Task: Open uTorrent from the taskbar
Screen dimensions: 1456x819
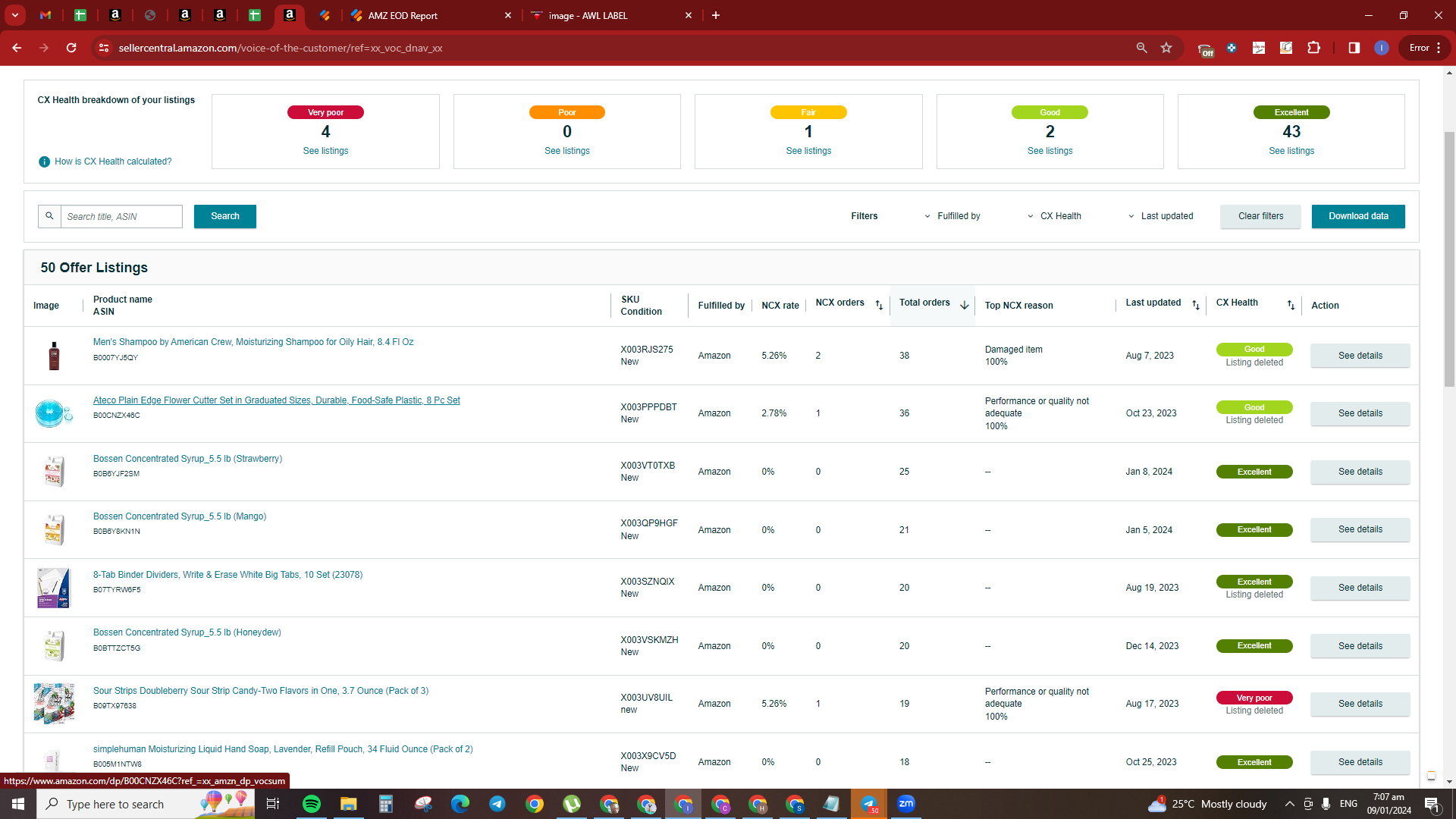Action: [572, 804]
